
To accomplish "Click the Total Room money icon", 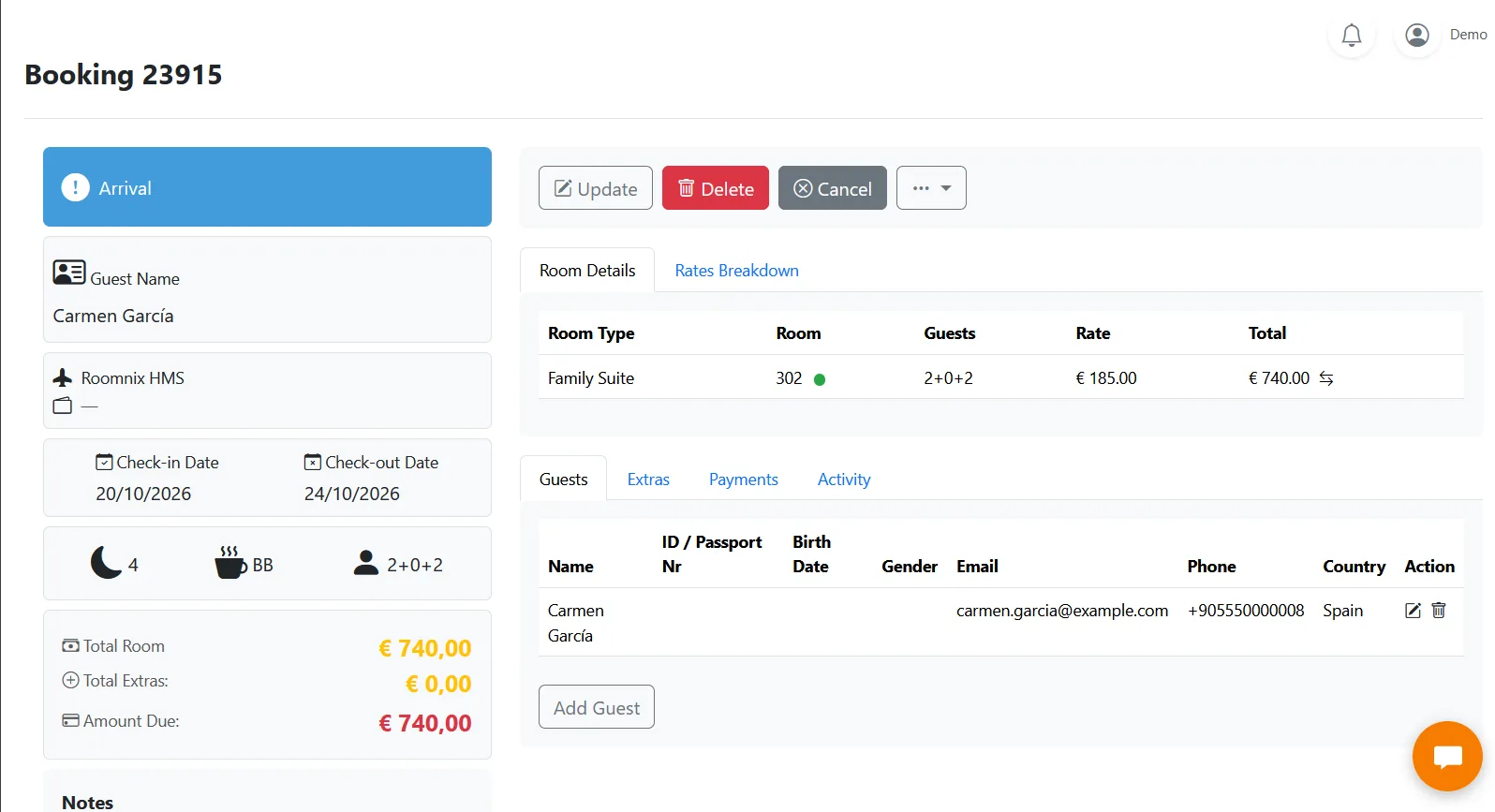I will coord(70,645).
